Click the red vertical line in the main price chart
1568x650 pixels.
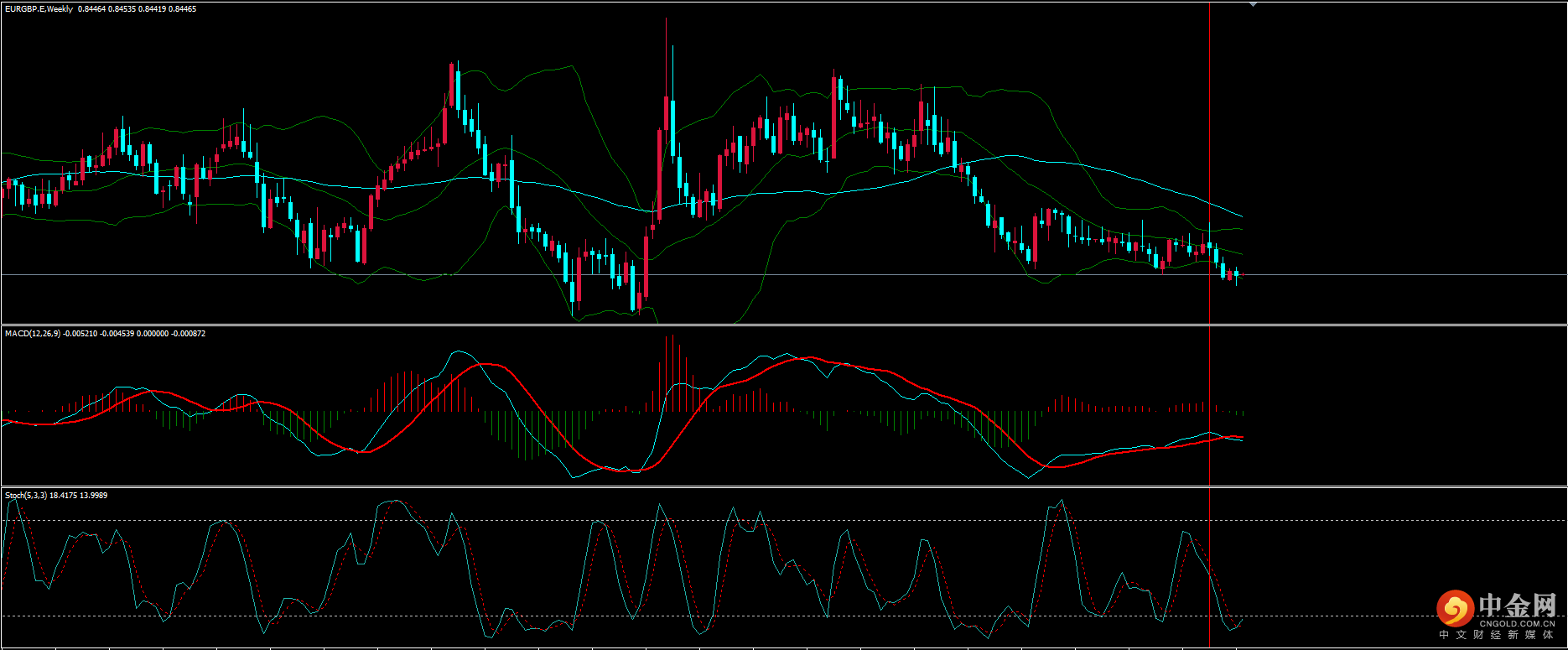pos(1209,126)
